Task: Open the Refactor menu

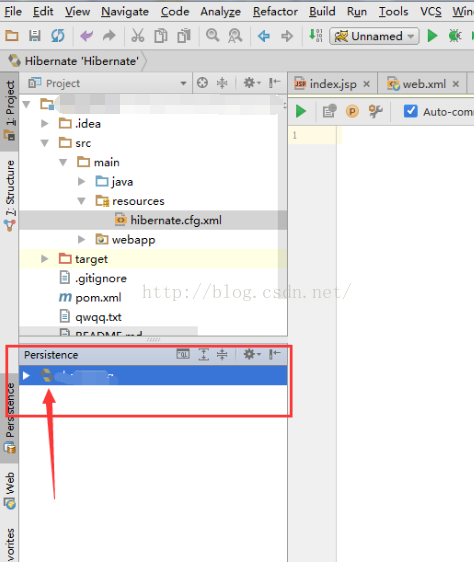Action: click(x=275, y=11)
